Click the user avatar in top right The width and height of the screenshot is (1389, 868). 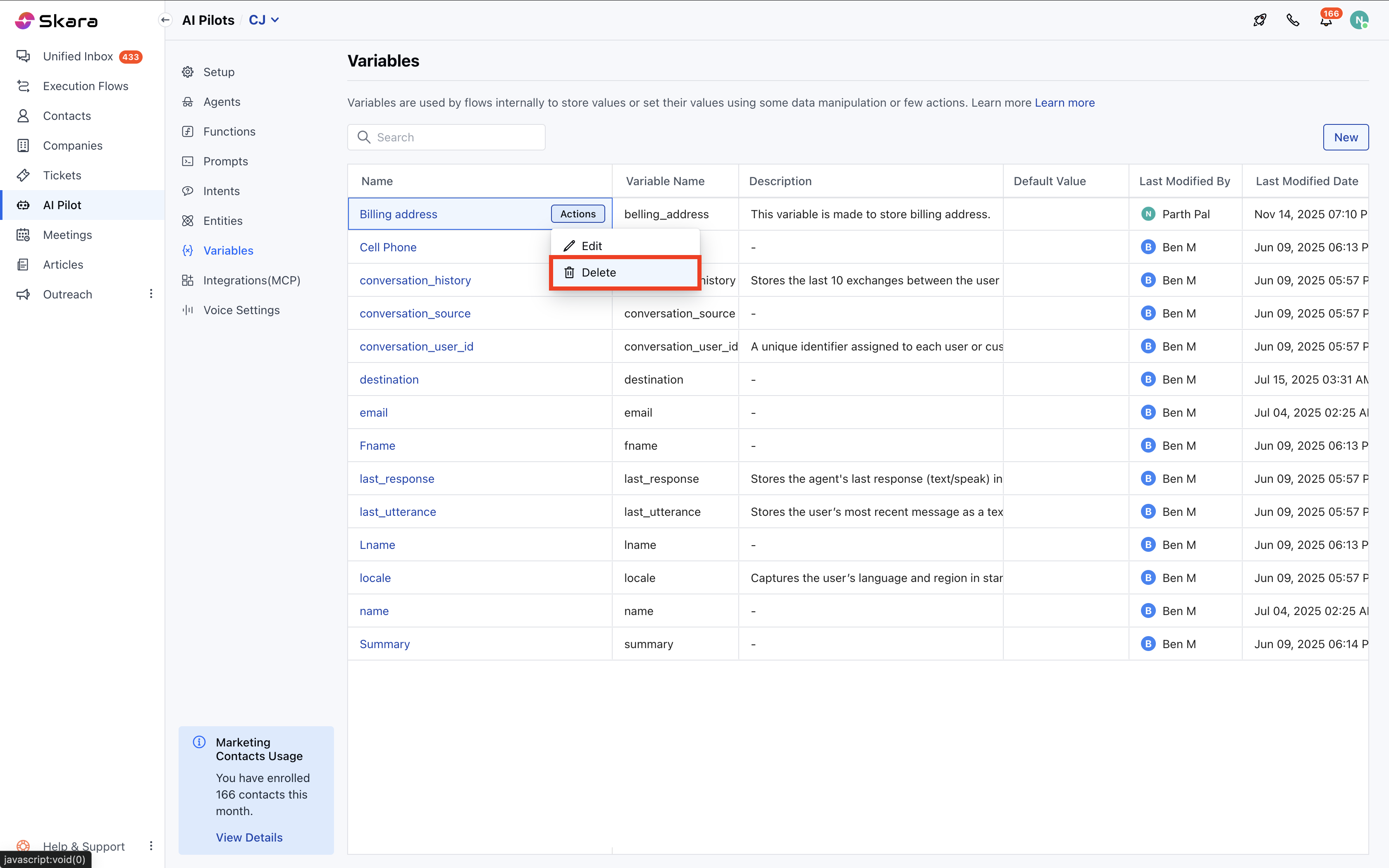pyautogui.click(x=1358, y=20)
